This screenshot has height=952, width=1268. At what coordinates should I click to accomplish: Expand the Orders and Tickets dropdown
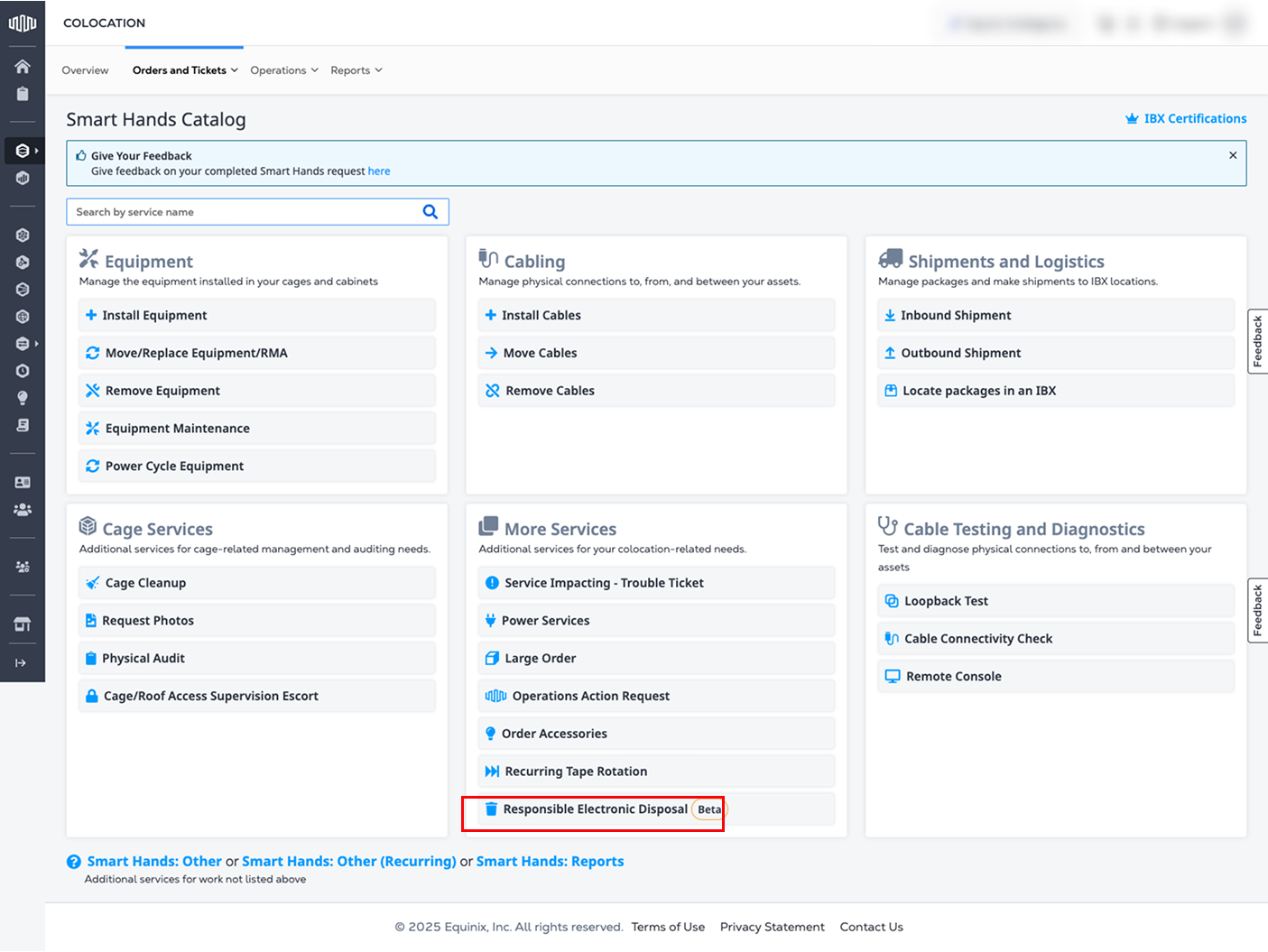pyautogui.click(x=185, y=70)
